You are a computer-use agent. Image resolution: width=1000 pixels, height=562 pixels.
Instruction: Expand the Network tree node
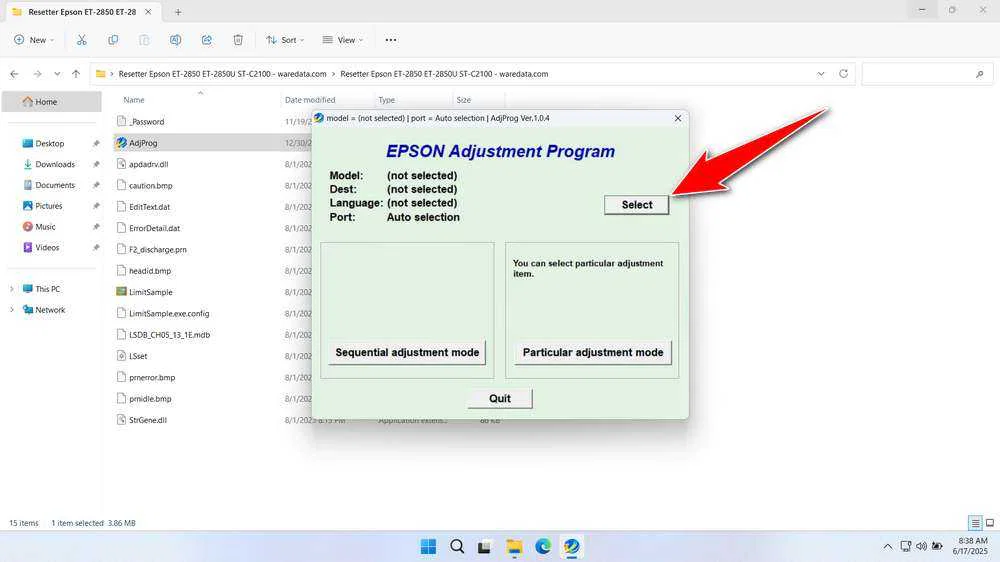[x=12, y=310]
